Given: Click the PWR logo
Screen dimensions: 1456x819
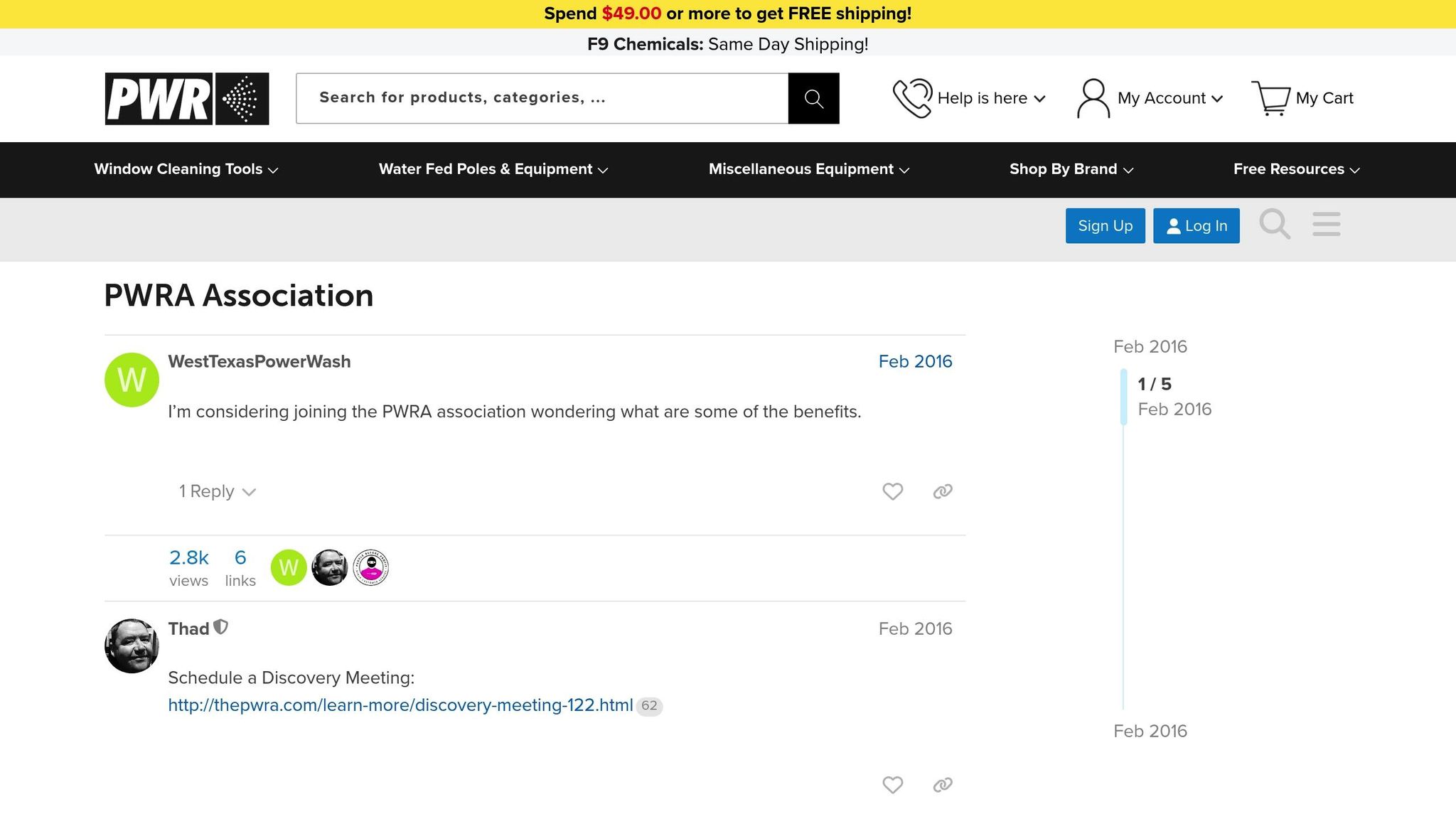Looking at the screenshot, I should pos(187,98).
